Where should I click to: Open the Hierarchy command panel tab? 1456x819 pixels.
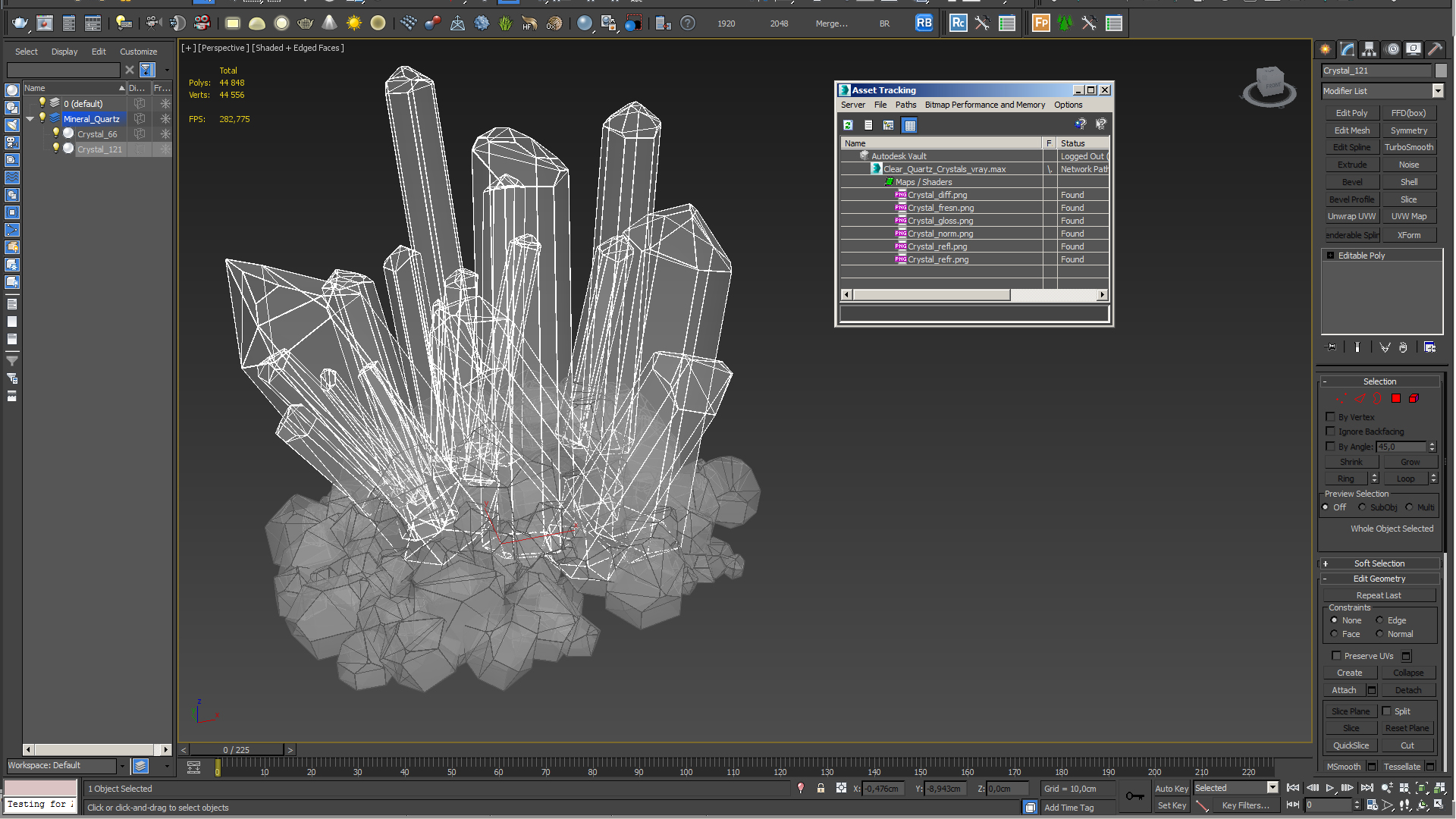tap(1369, 49)
